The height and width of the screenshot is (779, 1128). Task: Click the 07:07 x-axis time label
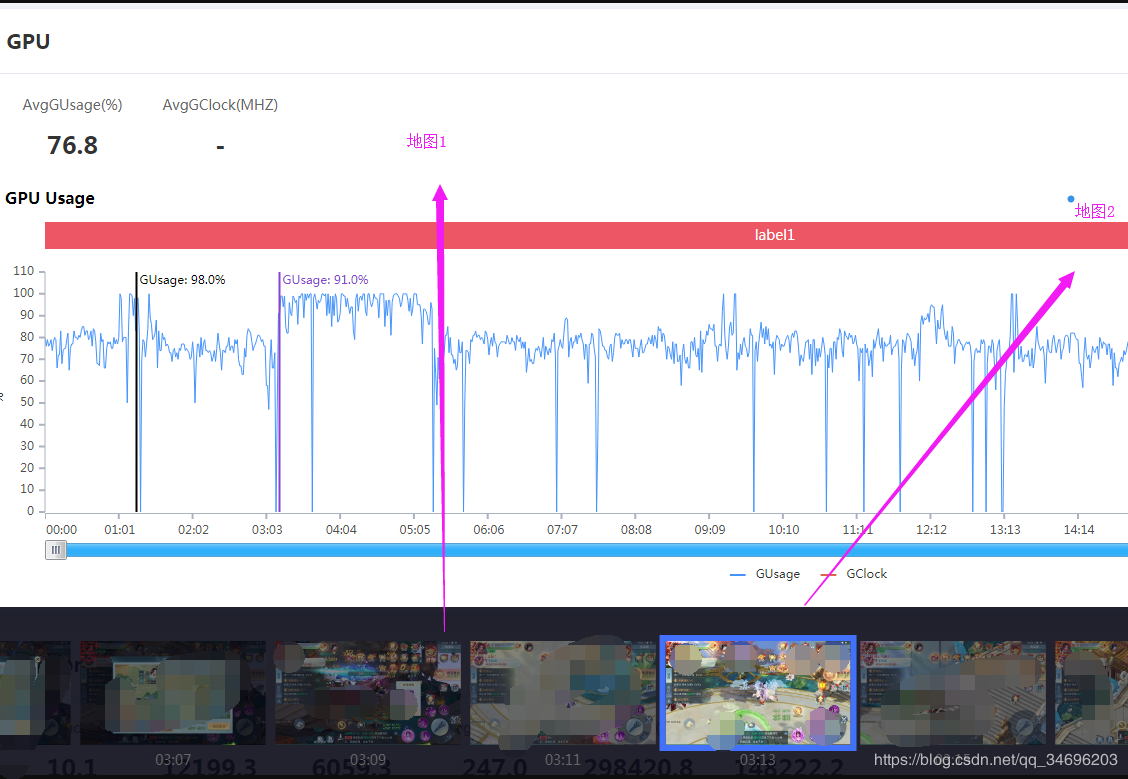click(562, 530)
